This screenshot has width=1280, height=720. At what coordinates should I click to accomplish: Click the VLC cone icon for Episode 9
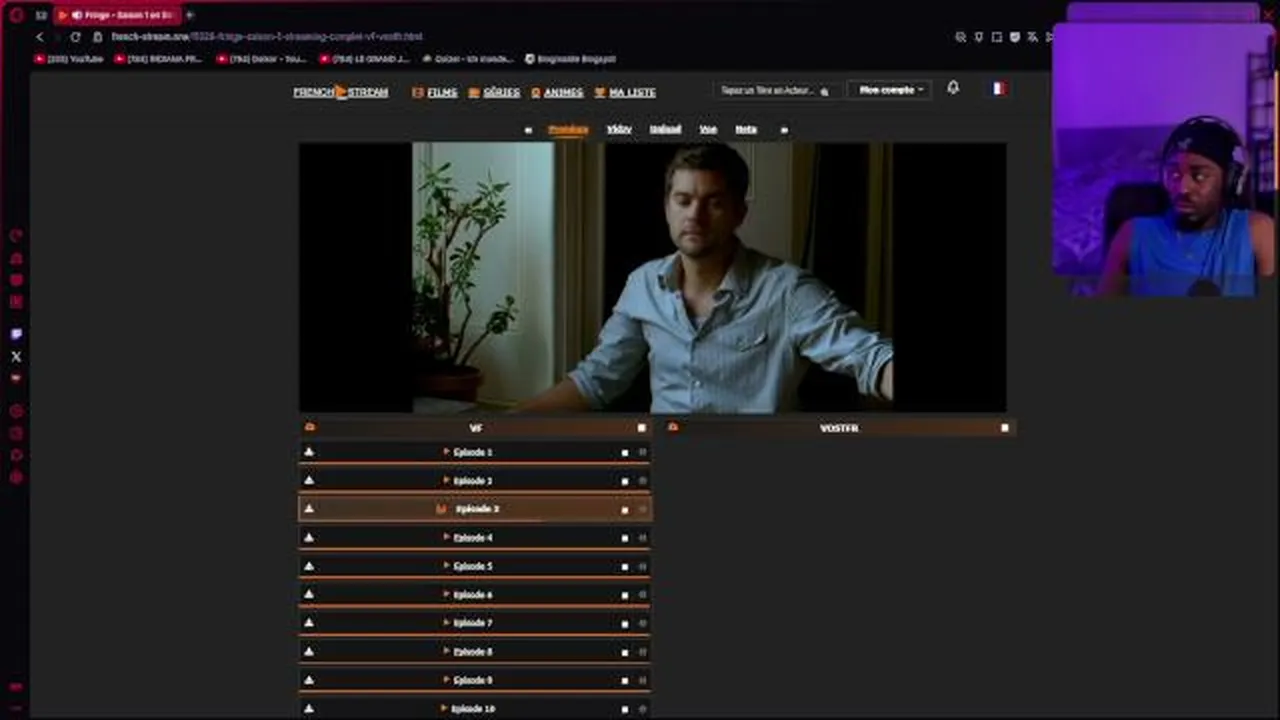309,679
